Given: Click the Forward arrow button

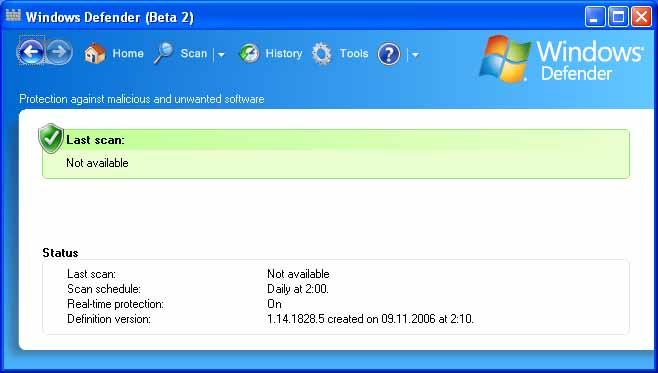Looking at the screenshot, I should click(59, 52).
